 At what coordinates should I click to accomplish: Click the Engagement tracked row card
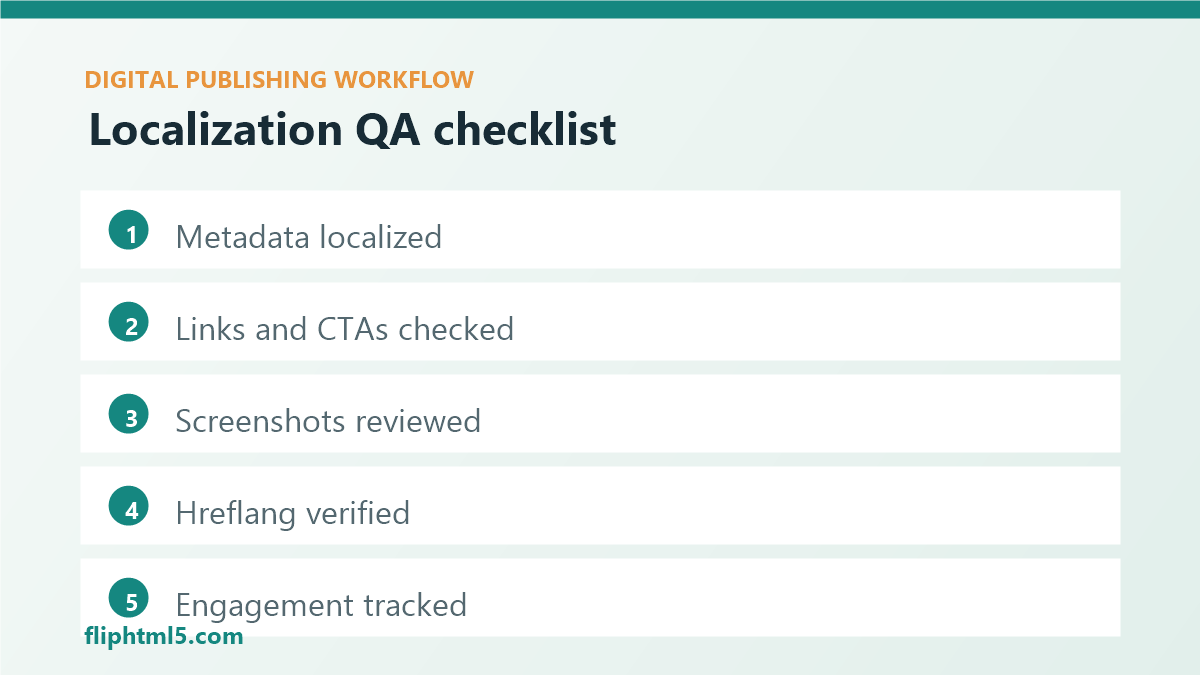pyautogui.click(x=600, y=597)
